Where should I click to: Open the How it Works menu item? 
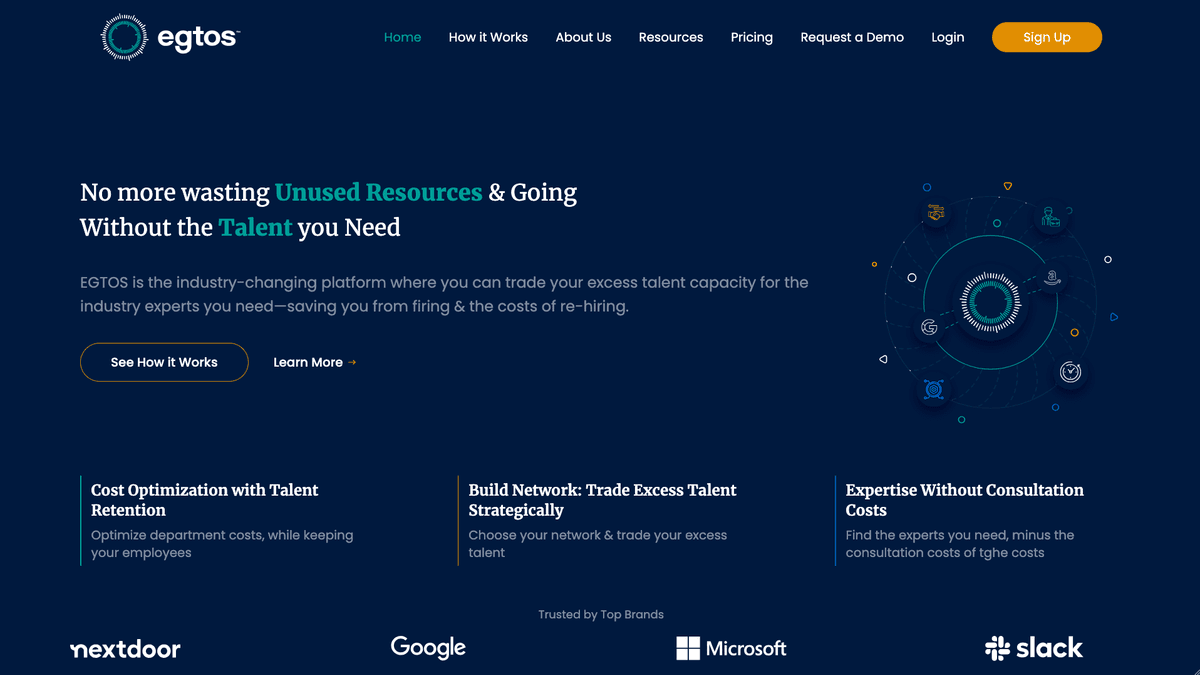[488, 37]
